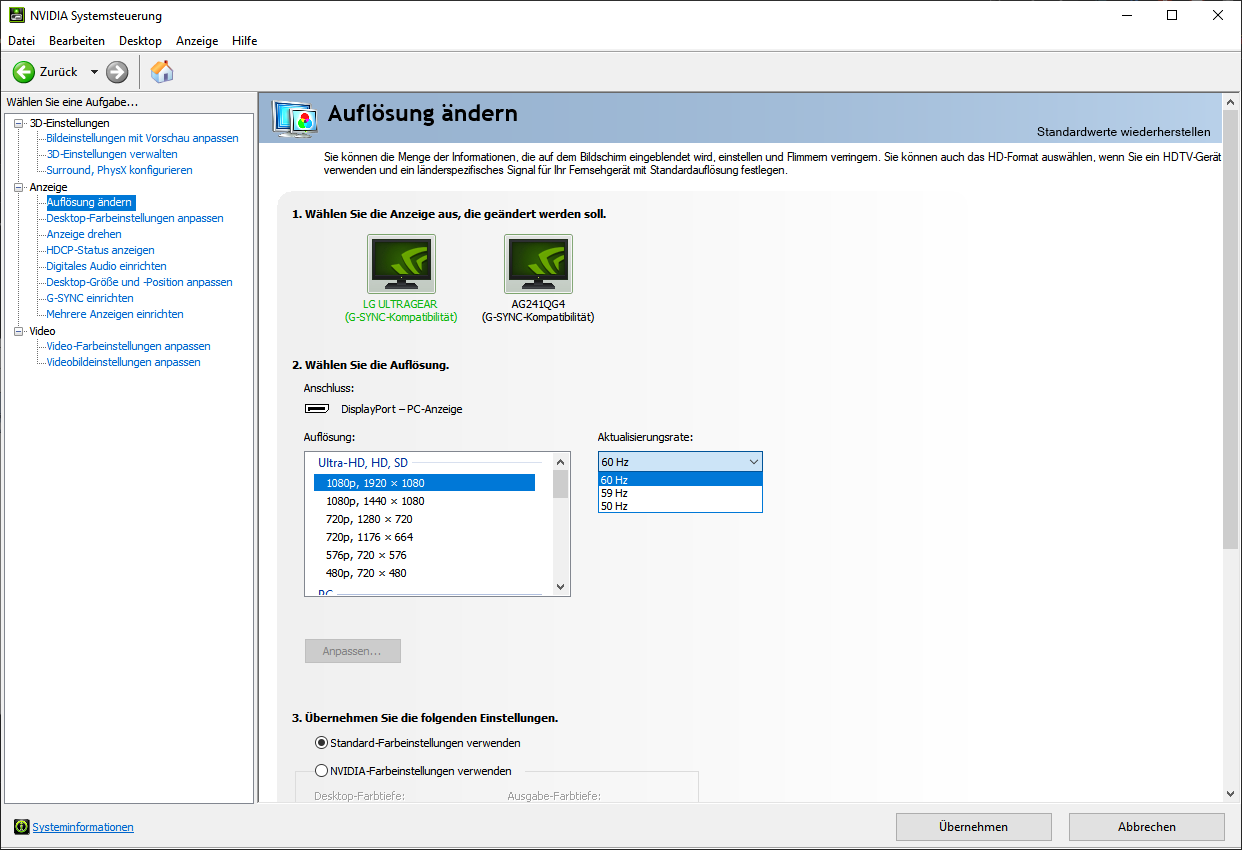The width and height of the screenshot is (1242, 850).
Task: Open Video-Farbeinstellungen anpassen
Action: coord(128,346)
